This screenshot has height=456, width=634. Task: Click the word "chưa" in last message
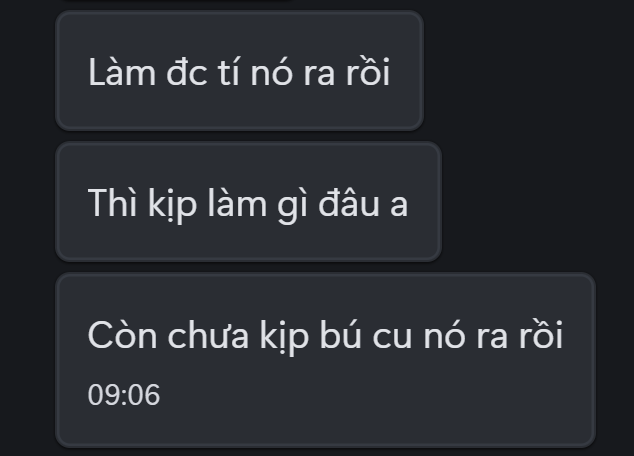[x=208, y=335]
